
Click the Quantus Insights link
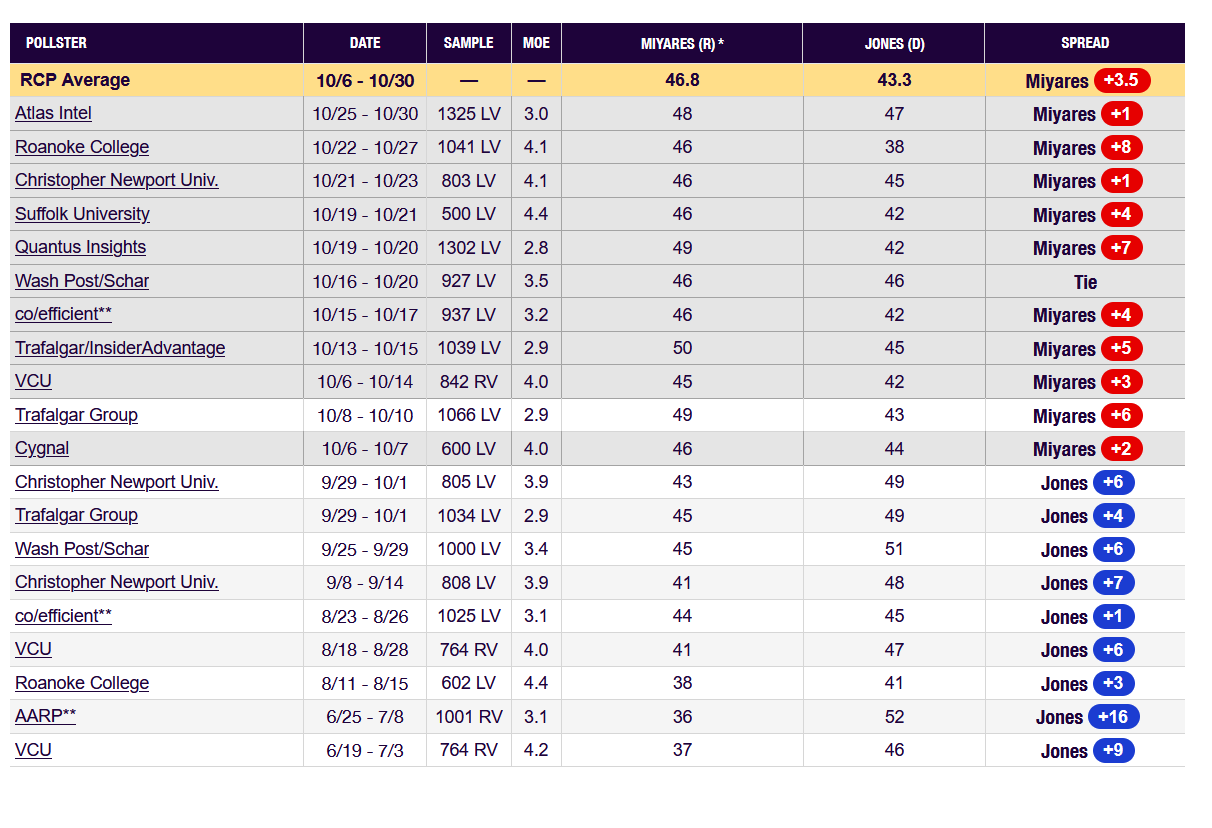[x=80, y=248]
